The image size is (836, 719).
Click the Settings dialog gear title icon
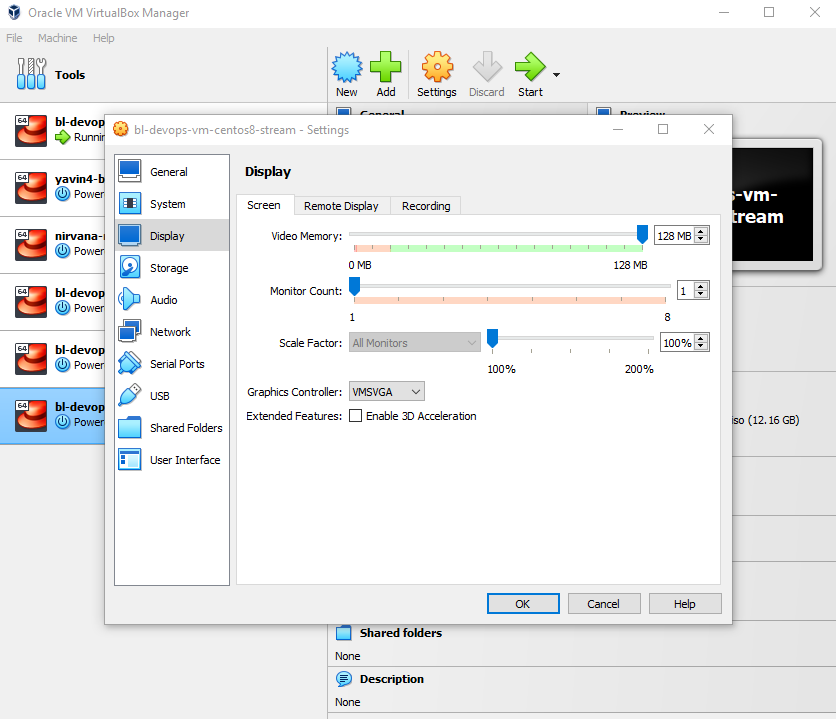point(121,129)
